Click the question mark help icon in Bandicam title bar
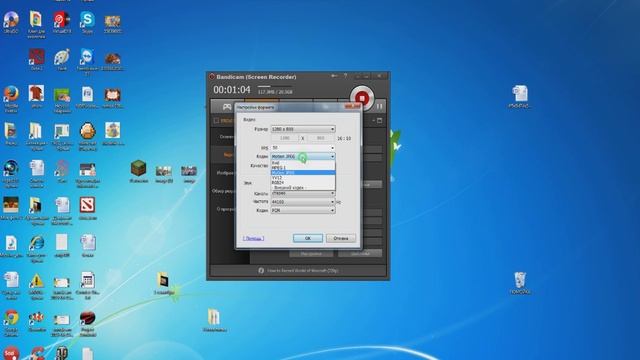The width and height of the screenshot is (640, 360). pos(345,76)
